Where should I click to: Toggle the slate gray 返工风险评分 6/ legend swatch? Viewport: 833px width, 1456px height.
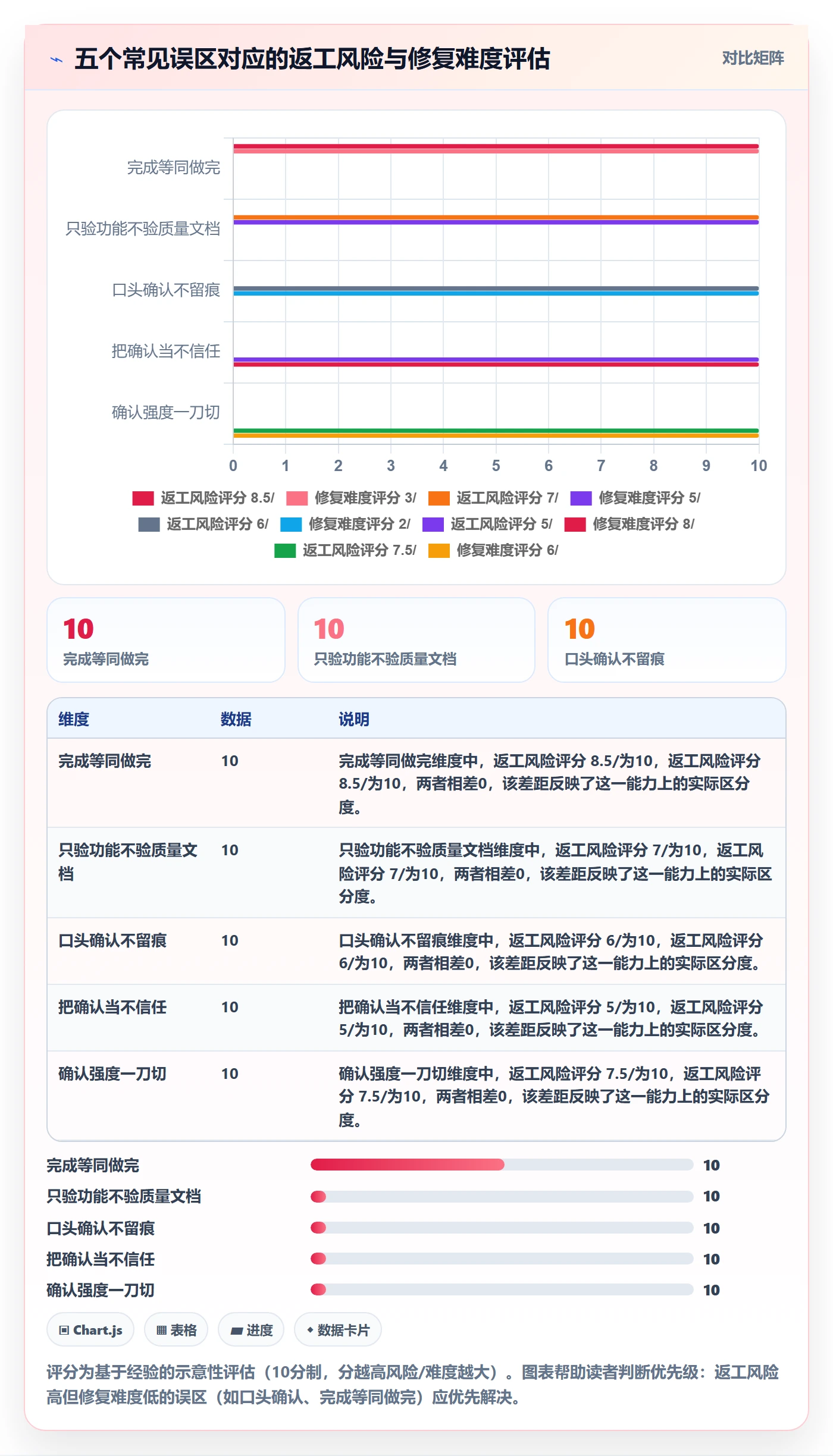point(149,524)
